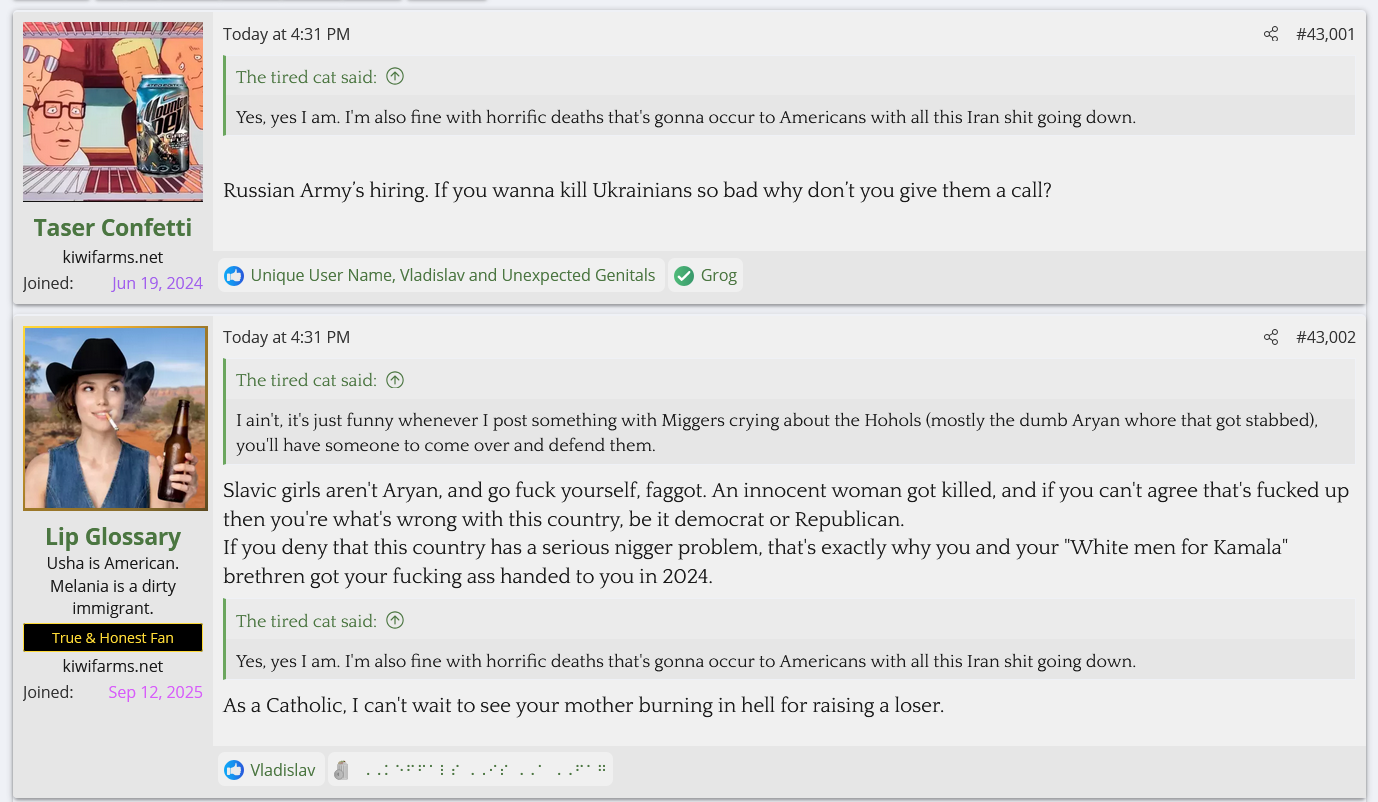1378x802 pixels.
Task: Click up-arrow icon in Lip Glossary's bottom quote
Action: pyautogui.click(x=395, y=621)
